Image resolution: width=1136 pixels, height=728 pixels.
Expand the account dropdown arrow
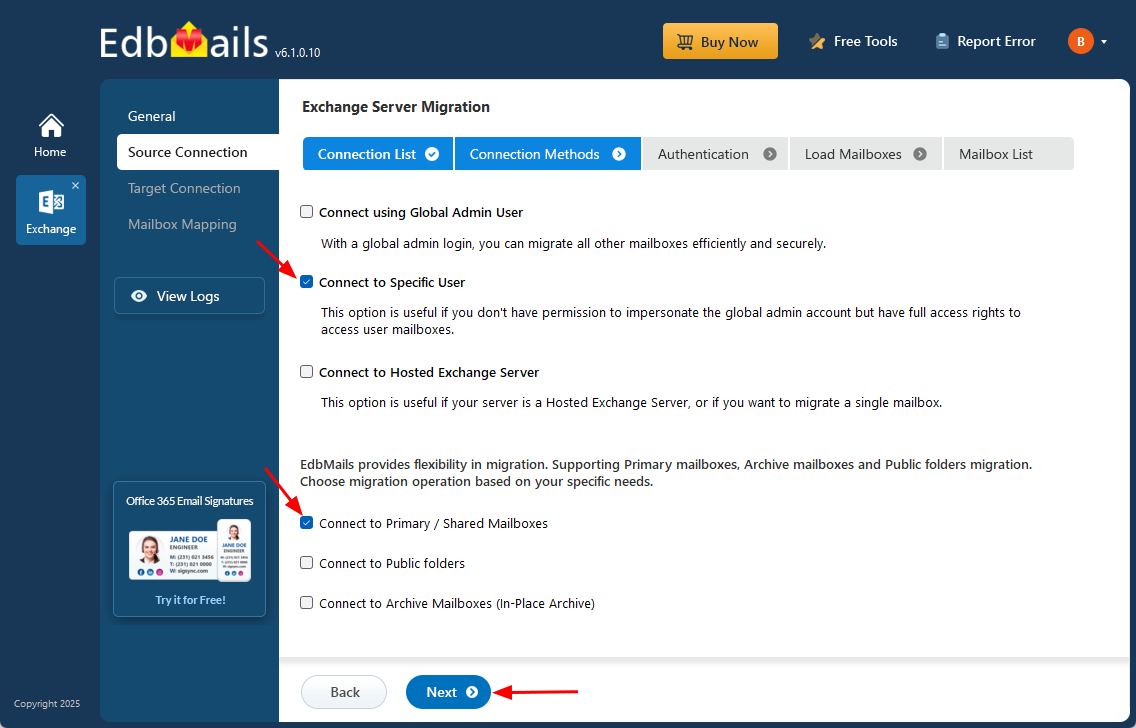(1104, 42)
